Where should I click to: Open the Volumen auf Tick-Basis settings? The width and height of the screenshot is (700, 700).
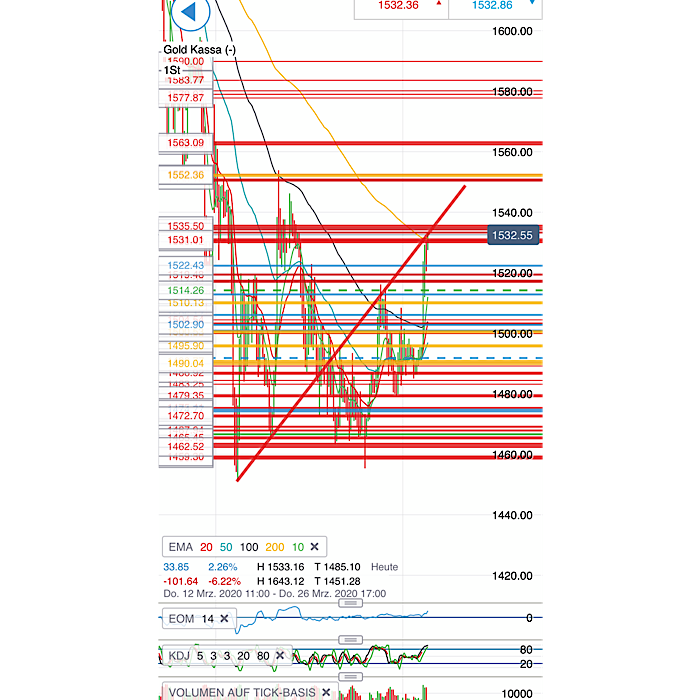[242, 692]
